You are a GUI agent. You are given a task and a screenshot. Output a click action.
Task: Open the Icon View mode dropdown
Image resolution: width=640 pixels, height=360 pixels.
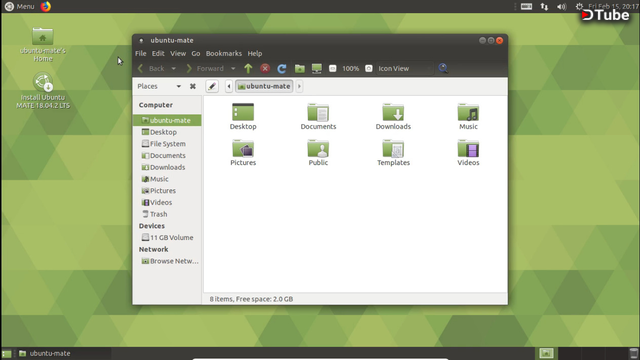[x=404, y=69]
